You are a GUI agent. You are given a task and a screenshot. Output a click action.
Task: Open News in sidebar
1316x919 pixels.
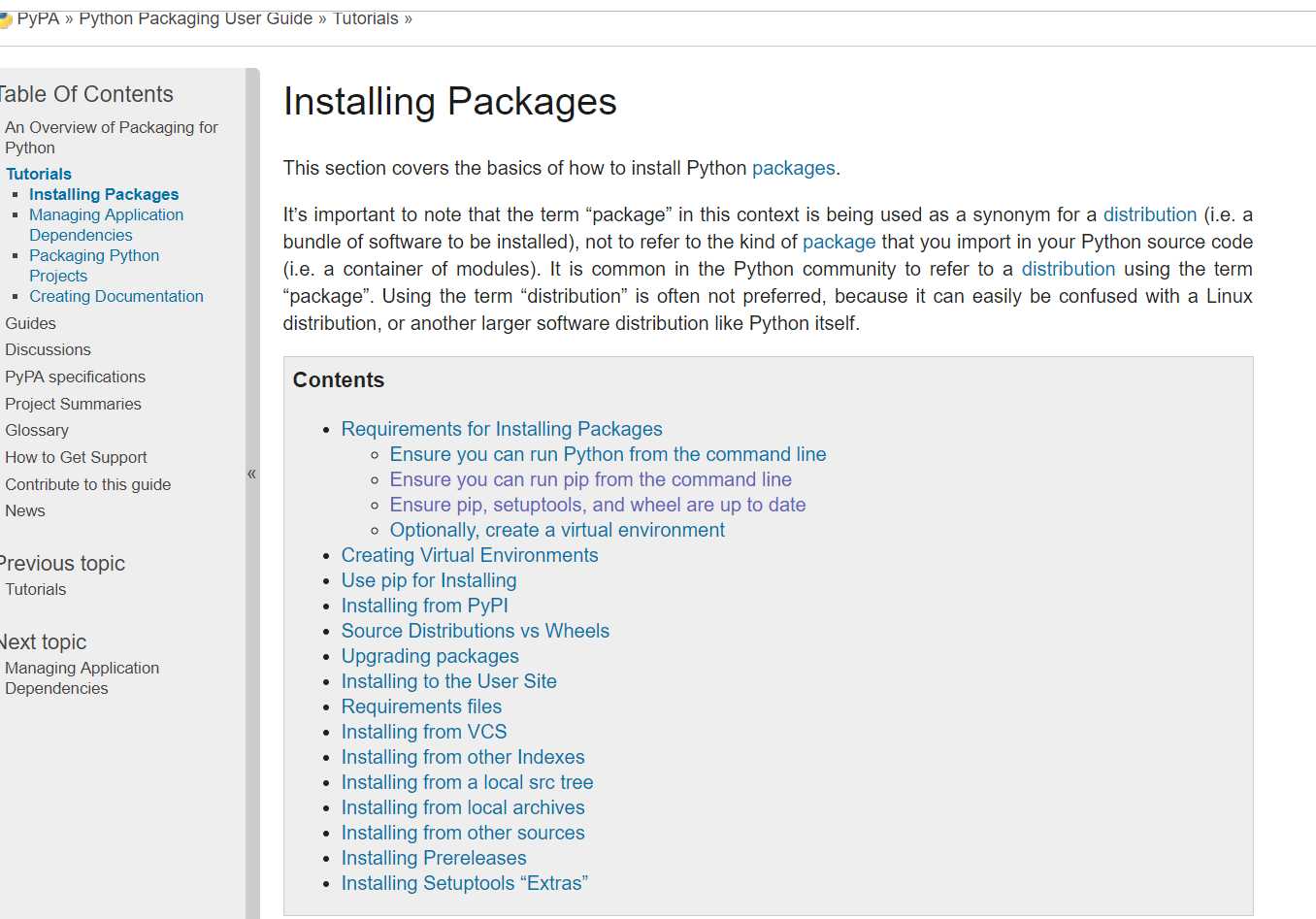click(25, 510)
